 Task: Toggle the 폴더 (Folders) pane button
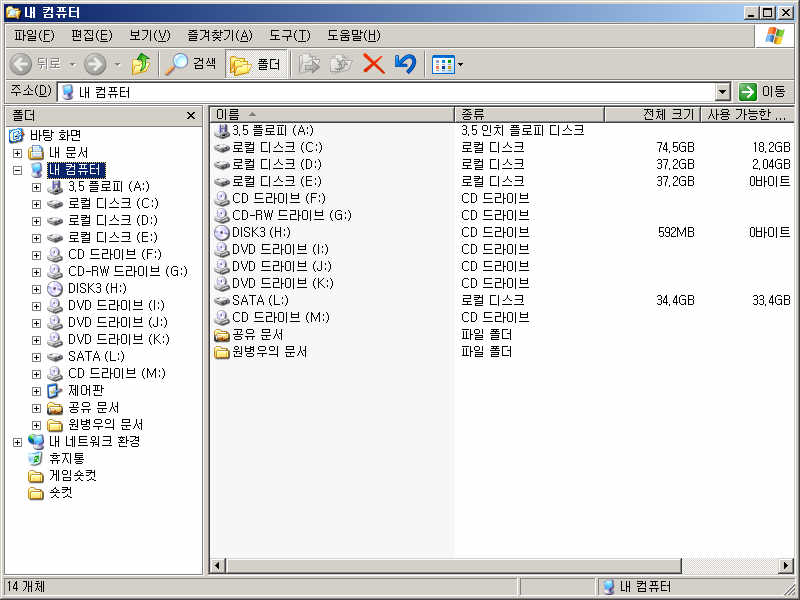[x=256, y=64]
